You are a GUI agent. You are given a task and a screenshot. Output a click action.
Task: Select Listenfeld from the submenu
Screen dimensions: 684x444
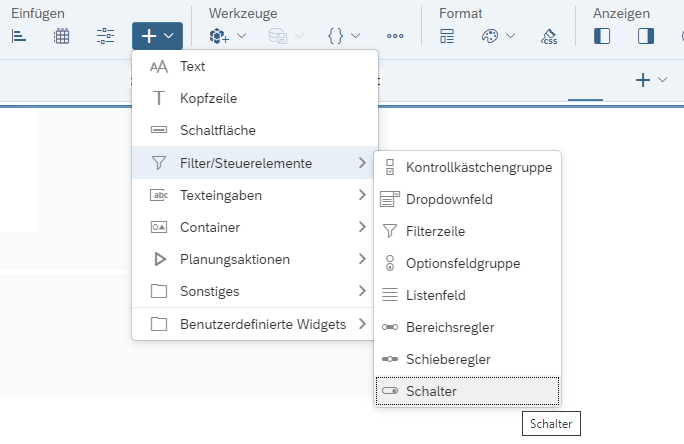click(x=468, y=295)
